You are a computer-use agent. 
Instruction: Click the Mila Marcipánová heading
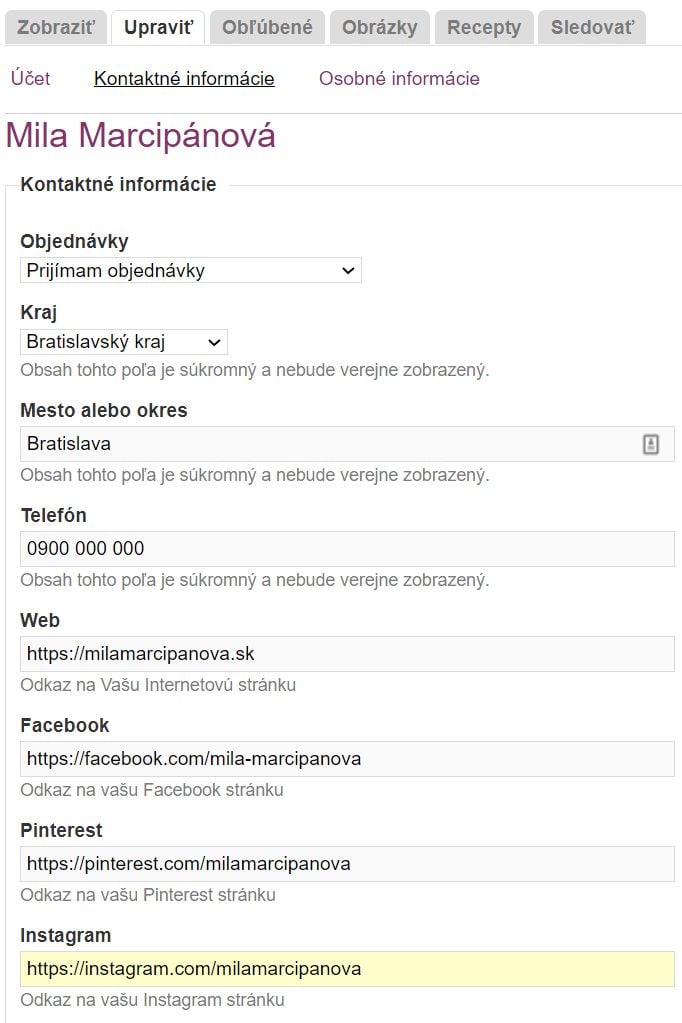pos(140,136)
